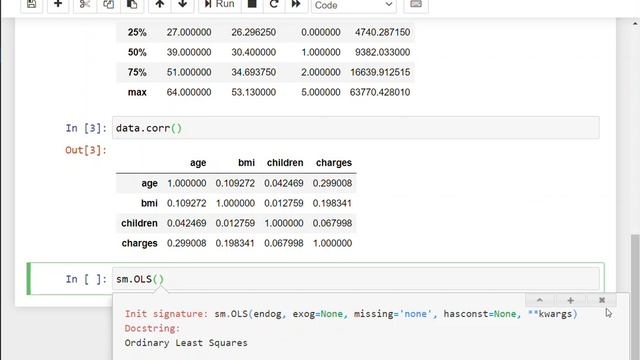Click the 'Ordinary Least Squares' tooltip text
The image size is (640, 360).
pos(186,343)
